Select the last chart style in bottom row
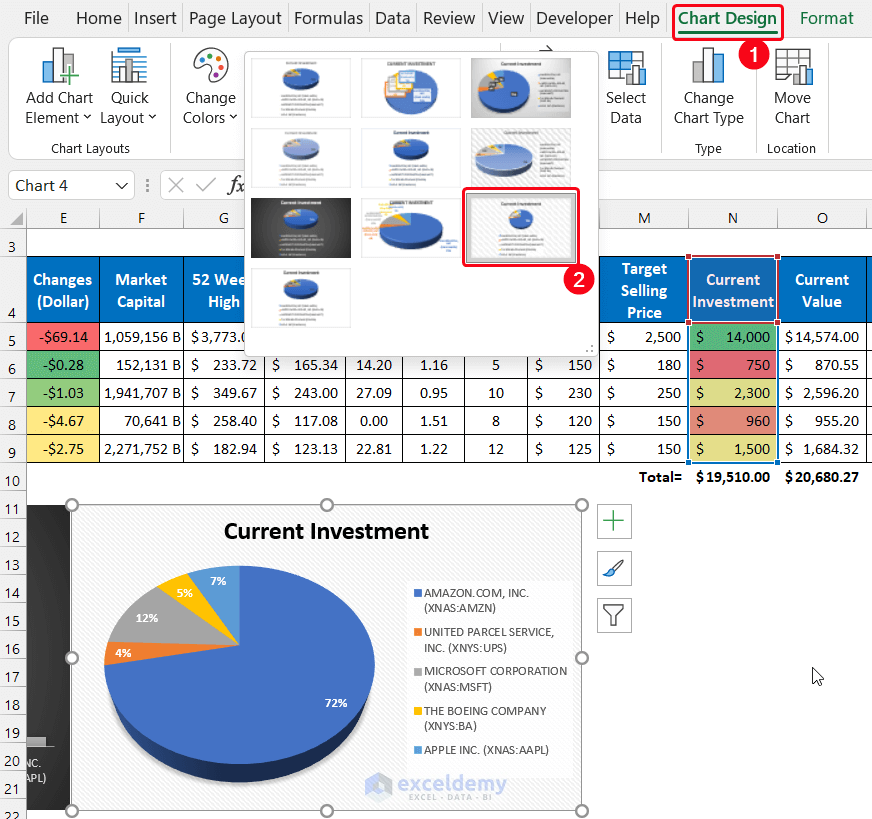This screenshot has height=819, width=872. (301, 298)
